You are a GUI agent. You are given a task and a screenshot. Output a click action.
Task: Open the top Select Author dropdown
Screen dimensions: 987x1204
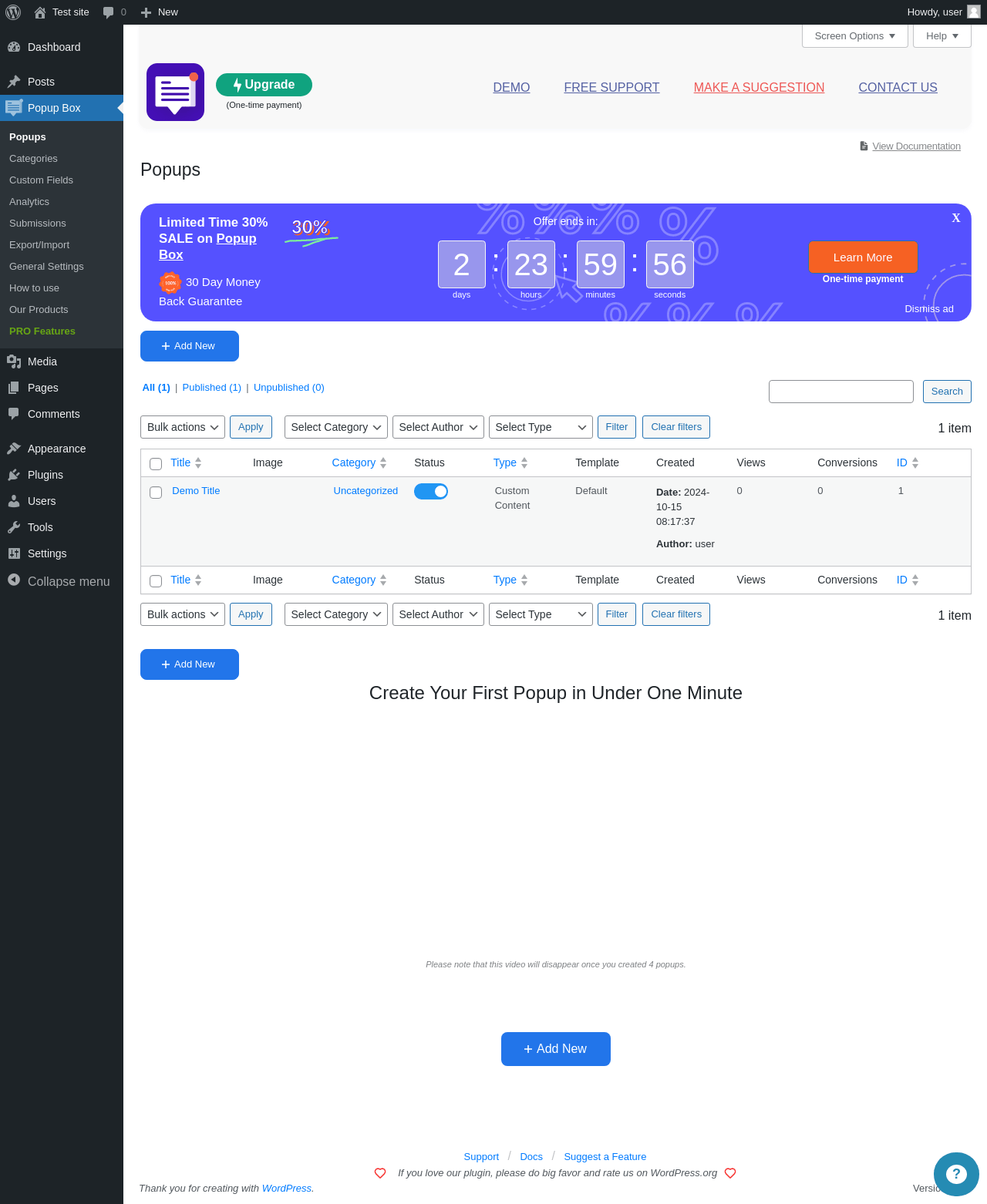438,427
